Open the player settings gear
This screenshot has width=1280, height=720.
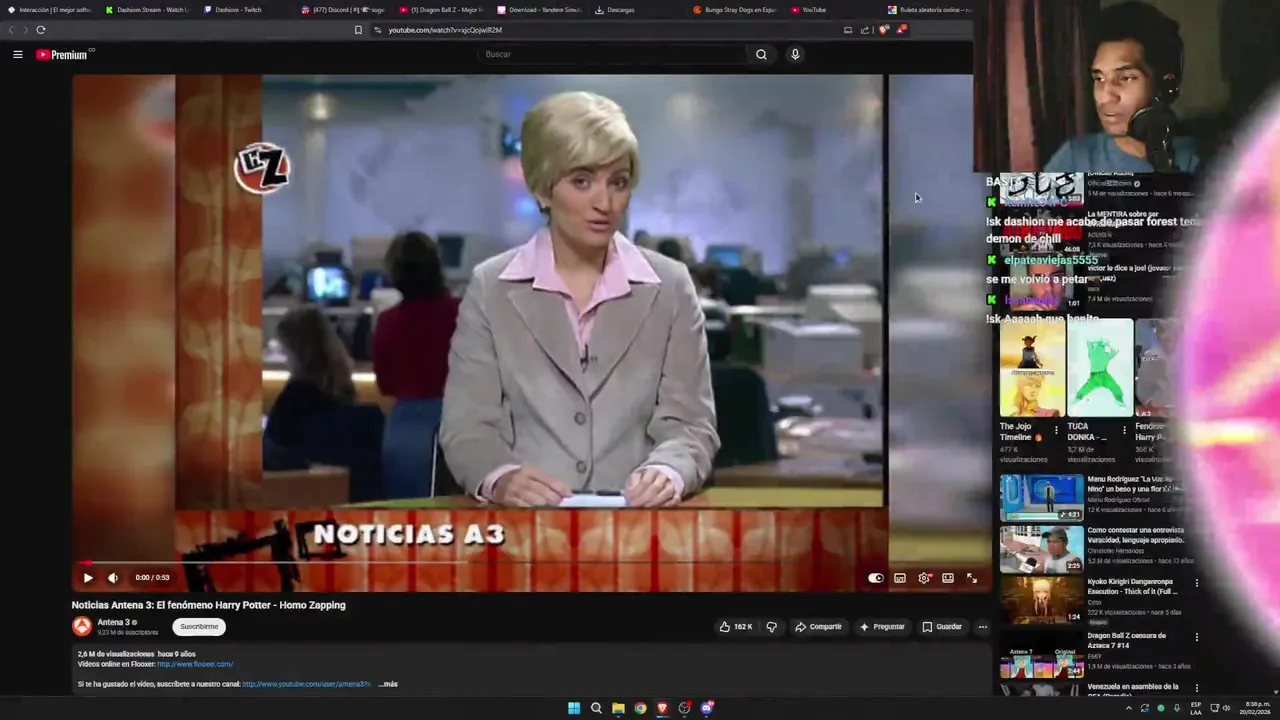pyautogui.click(x=924, y=578)
